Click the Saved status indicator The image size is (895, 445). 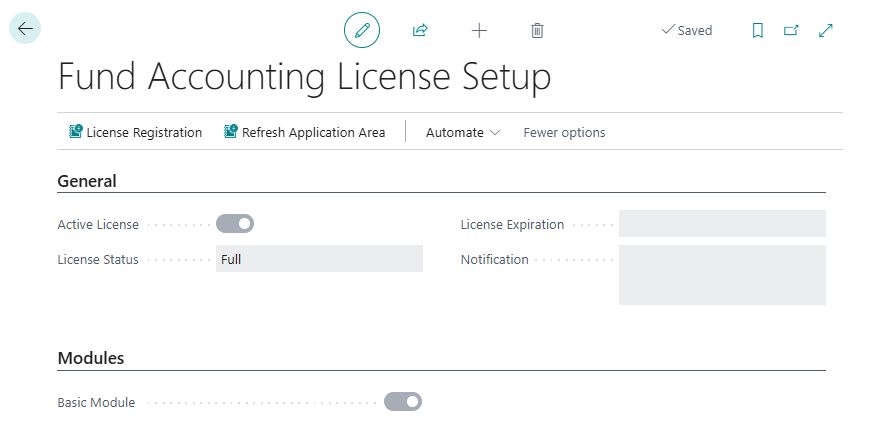(687, 30)
